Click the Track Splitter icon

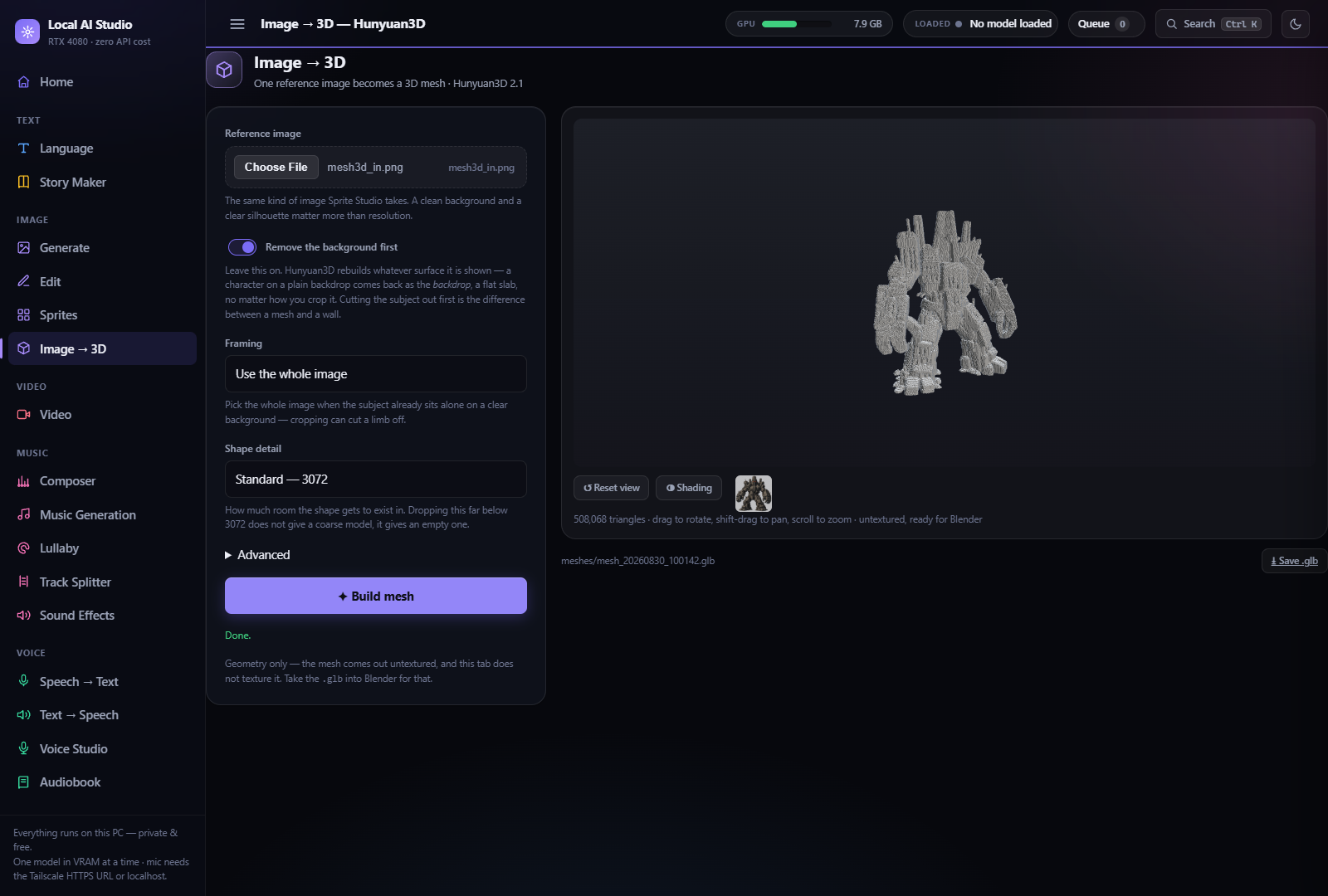coord(23,582)
